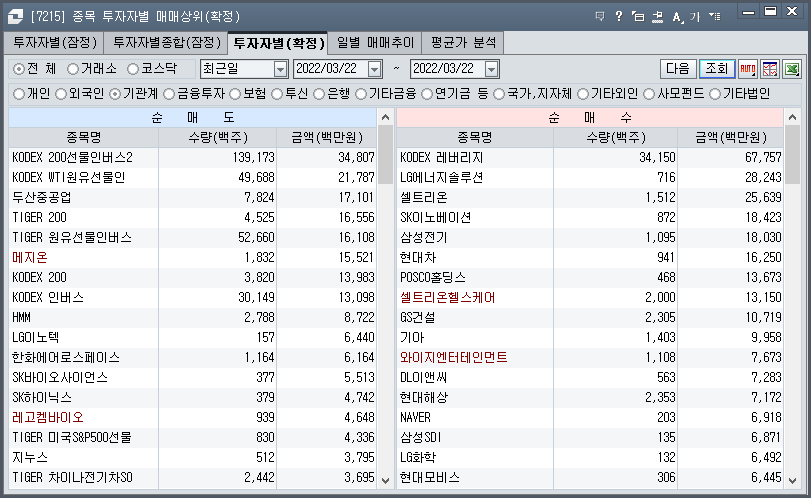Viewport: 811px width, 498px height.
Task: Switch to the 평균가 분석 tab
Action: tap(463, 43)
